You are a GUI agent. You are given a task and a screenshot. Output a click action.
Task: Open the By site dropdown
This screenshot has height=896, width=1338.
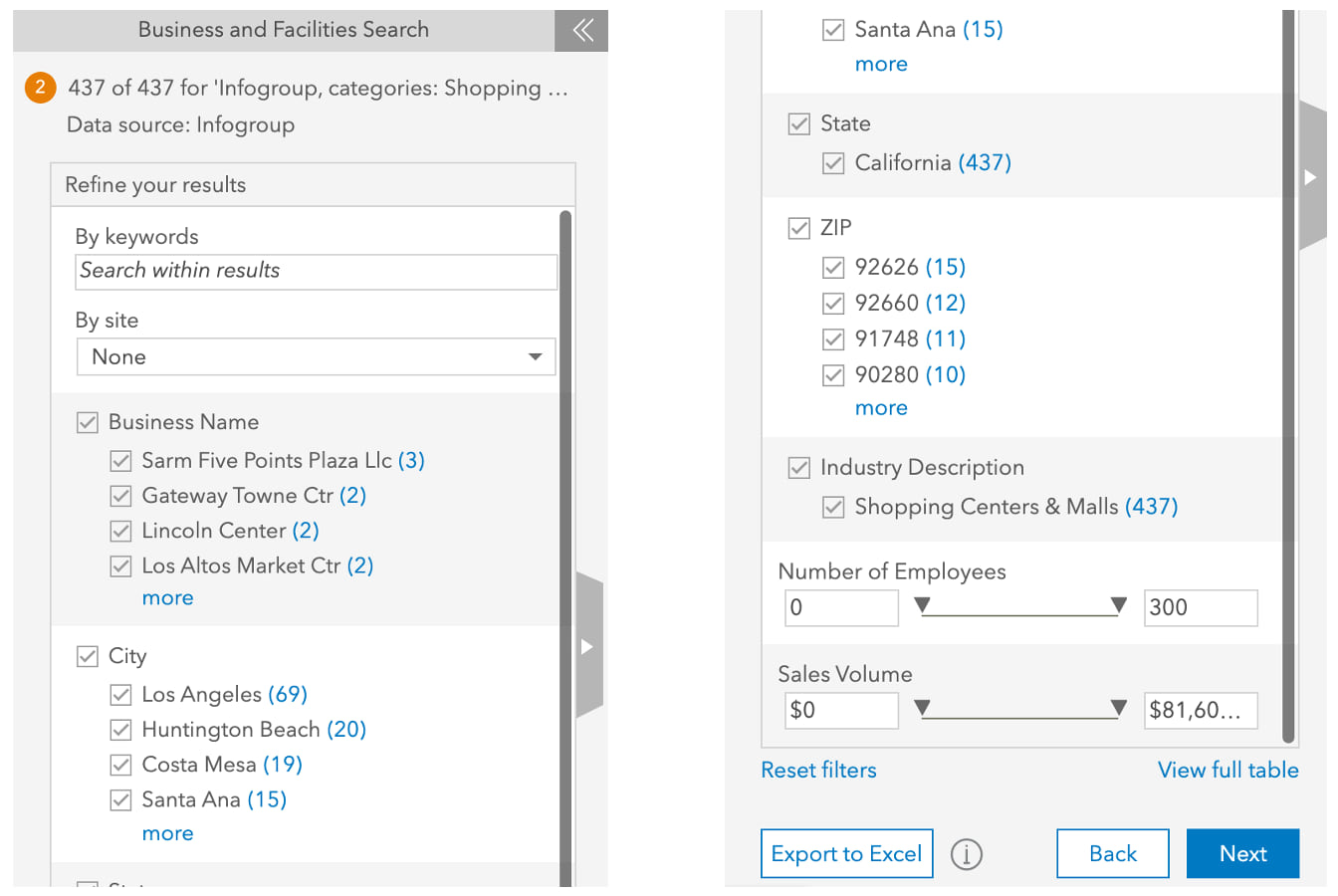point(316,356)
